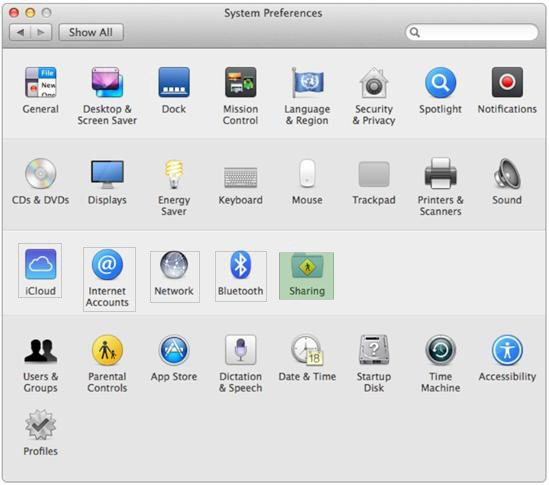The width and height of the screenshot is (549, 485).
Task: Go forward with the right arrow button
Action: pyautogui.click(x=41, y=32)
